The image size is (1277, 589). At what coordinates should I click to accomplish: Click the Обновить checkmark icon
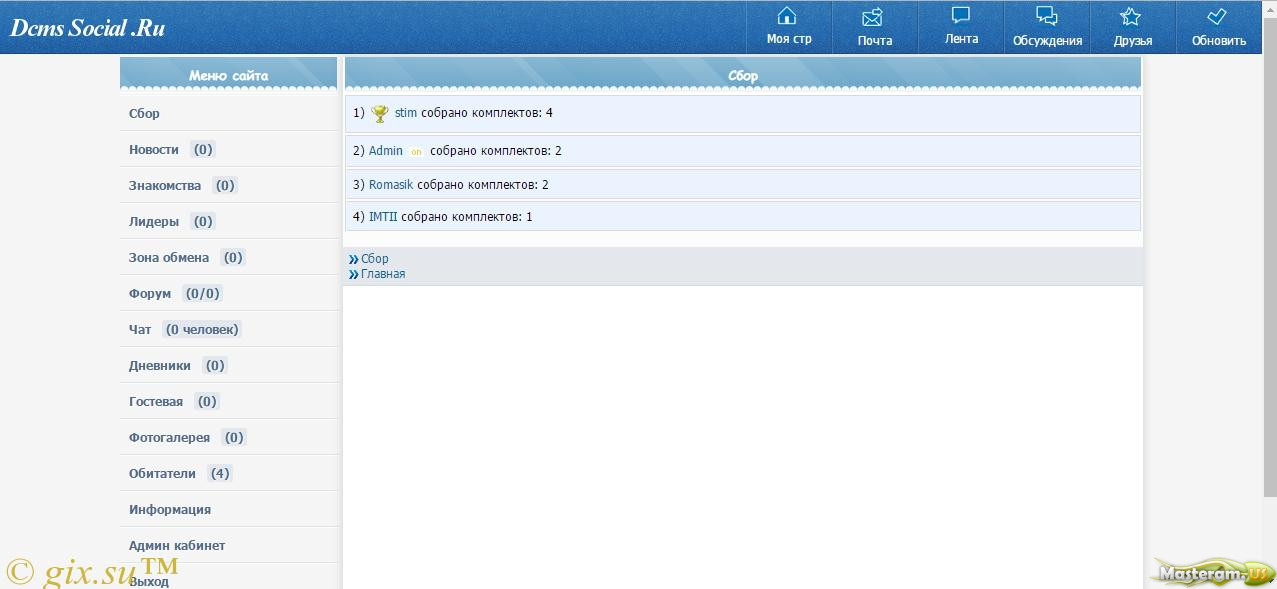tap(1217, 17)
